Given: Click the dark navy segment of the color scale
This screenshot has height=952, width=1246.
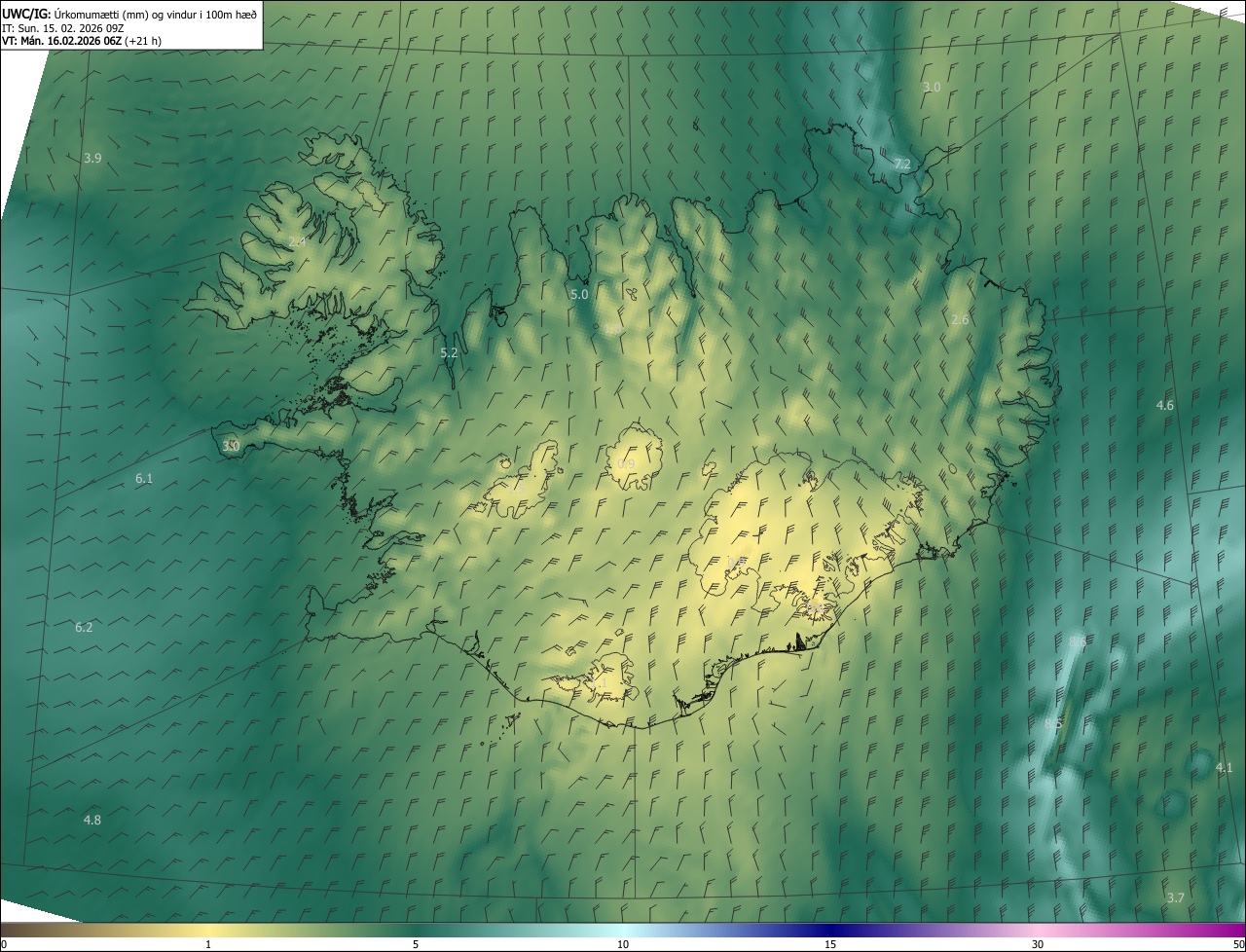Looking at the screenshot, I should click(x=830, y=931).
